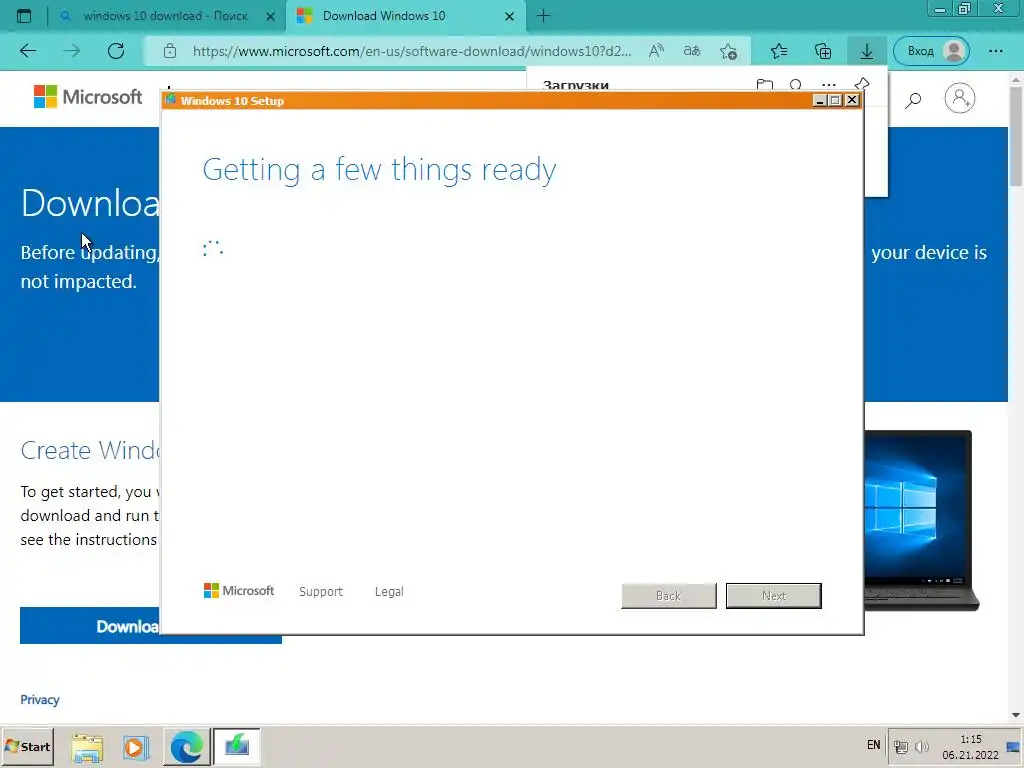Click the Windows 10 Setup taskbar icon
This screenshot has width=1024, height=768.
236,747
